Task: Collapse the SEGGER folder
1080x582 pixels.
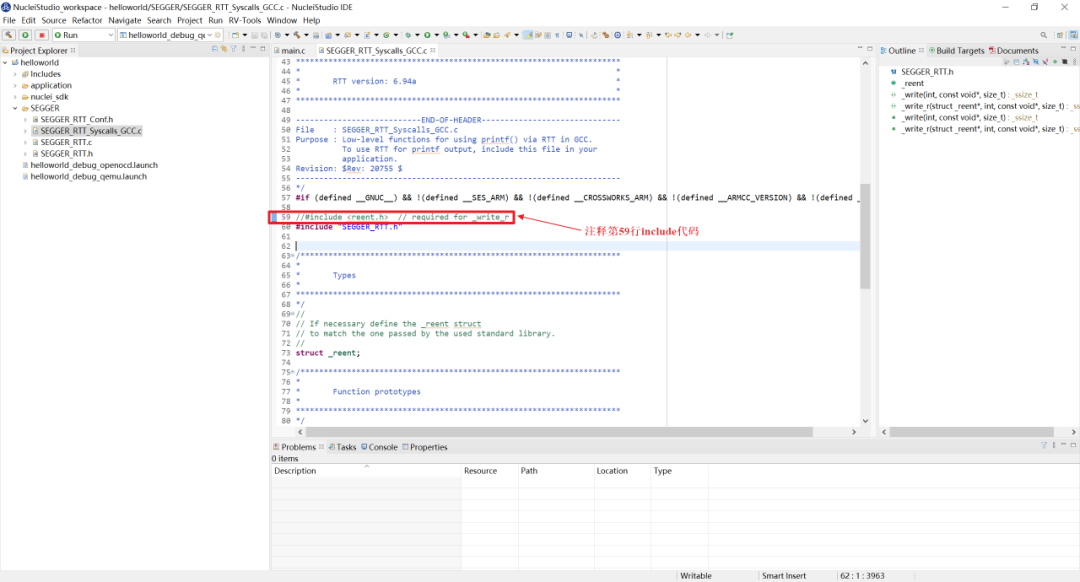Action: (15, 108)
